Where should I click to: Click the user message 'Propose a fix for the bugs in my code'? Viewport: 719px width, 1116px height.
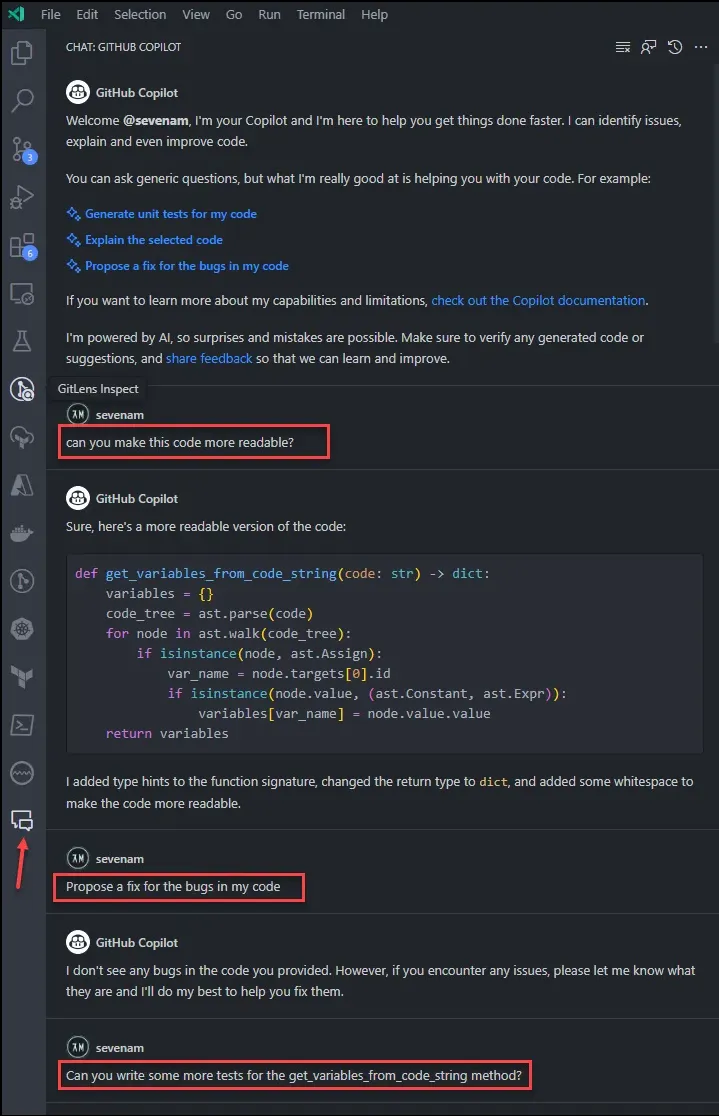(x=173, y=887)
